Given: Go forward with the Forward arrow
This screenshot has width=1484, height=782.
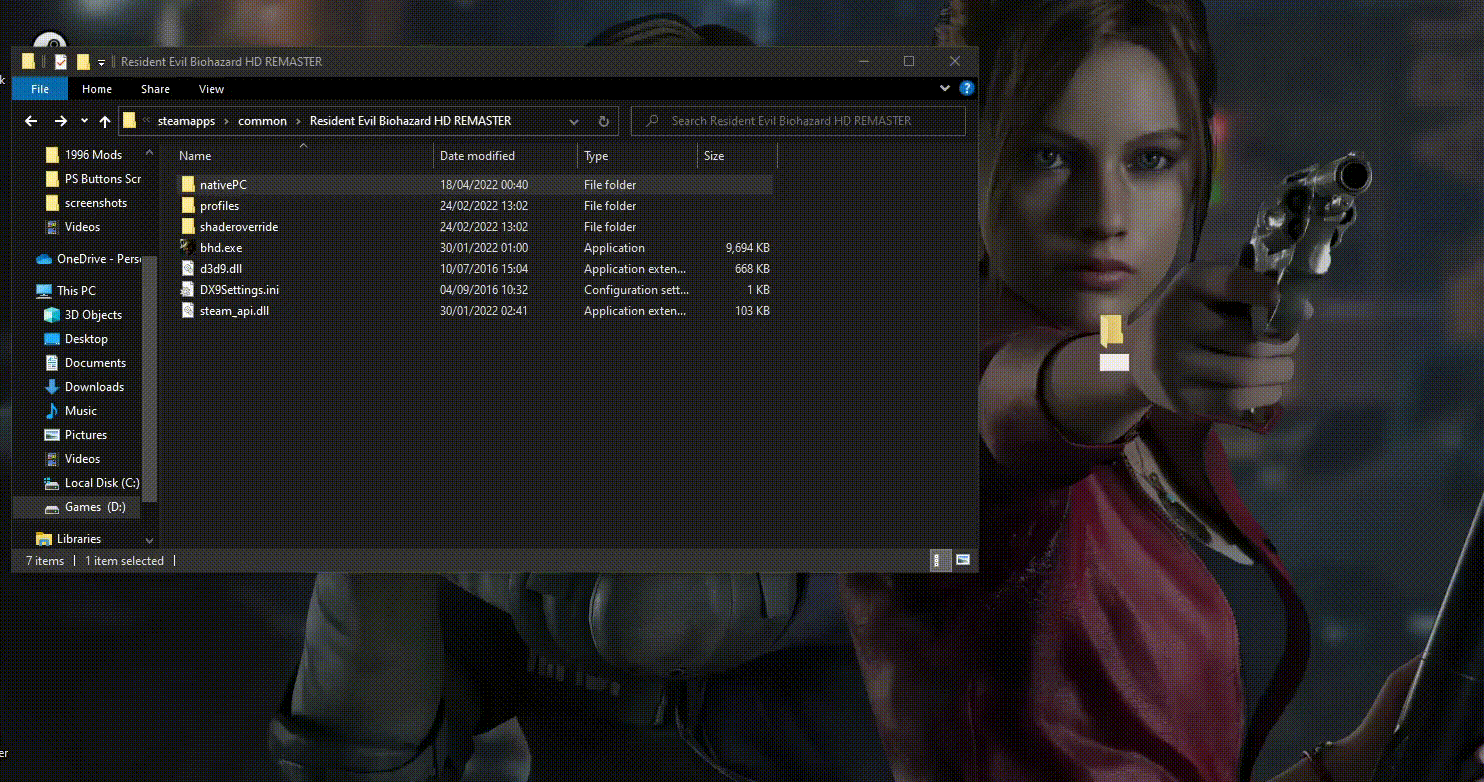Looking at the screenshot, I should point(61,121).
